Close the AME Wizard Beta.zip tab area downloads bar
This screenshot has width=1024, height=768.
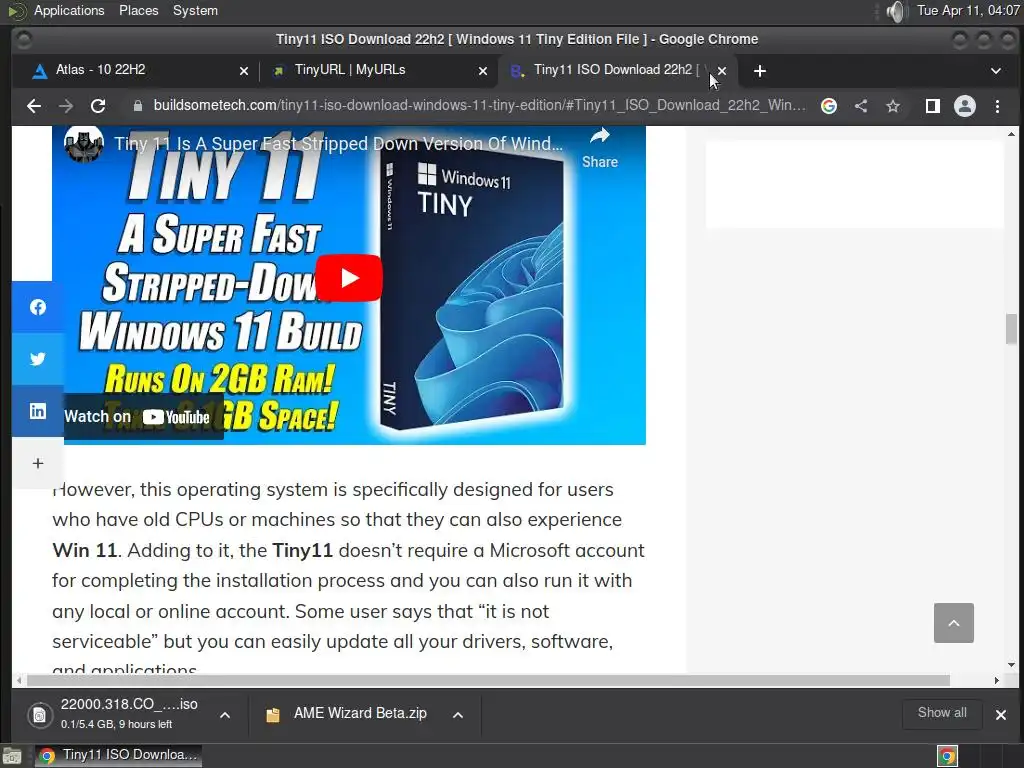pos(1000,715)
